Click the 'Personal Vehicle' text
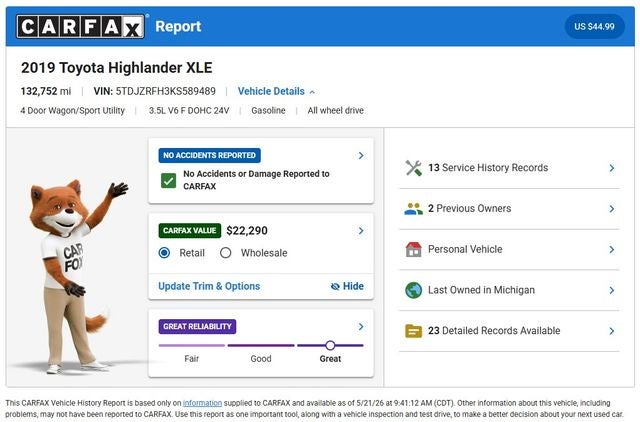 pyautogui.click(x=465, y=249)
